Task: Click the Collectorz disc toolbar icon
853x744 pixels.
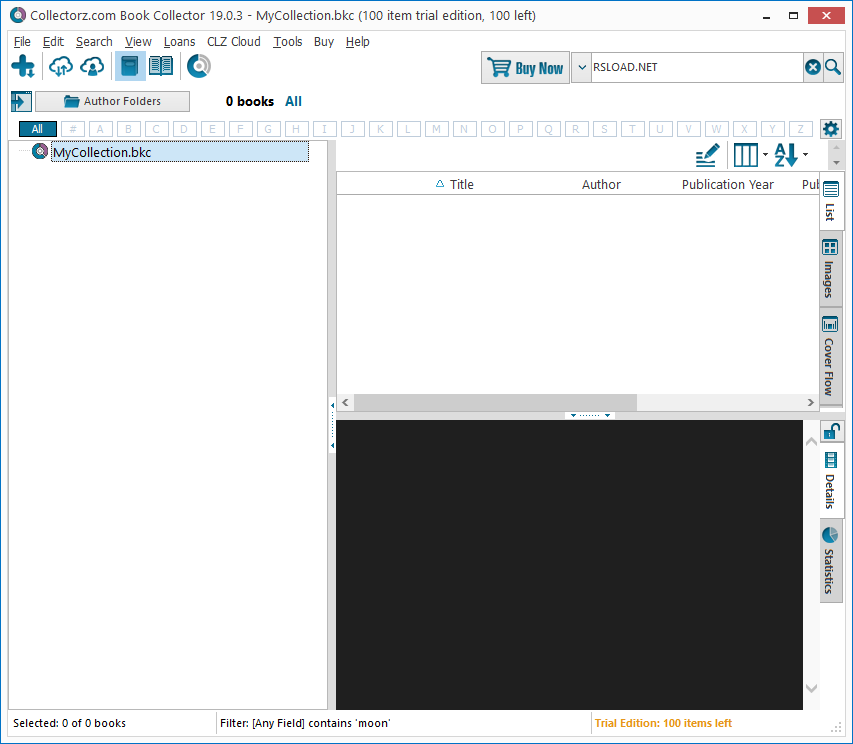Action: 199,66
